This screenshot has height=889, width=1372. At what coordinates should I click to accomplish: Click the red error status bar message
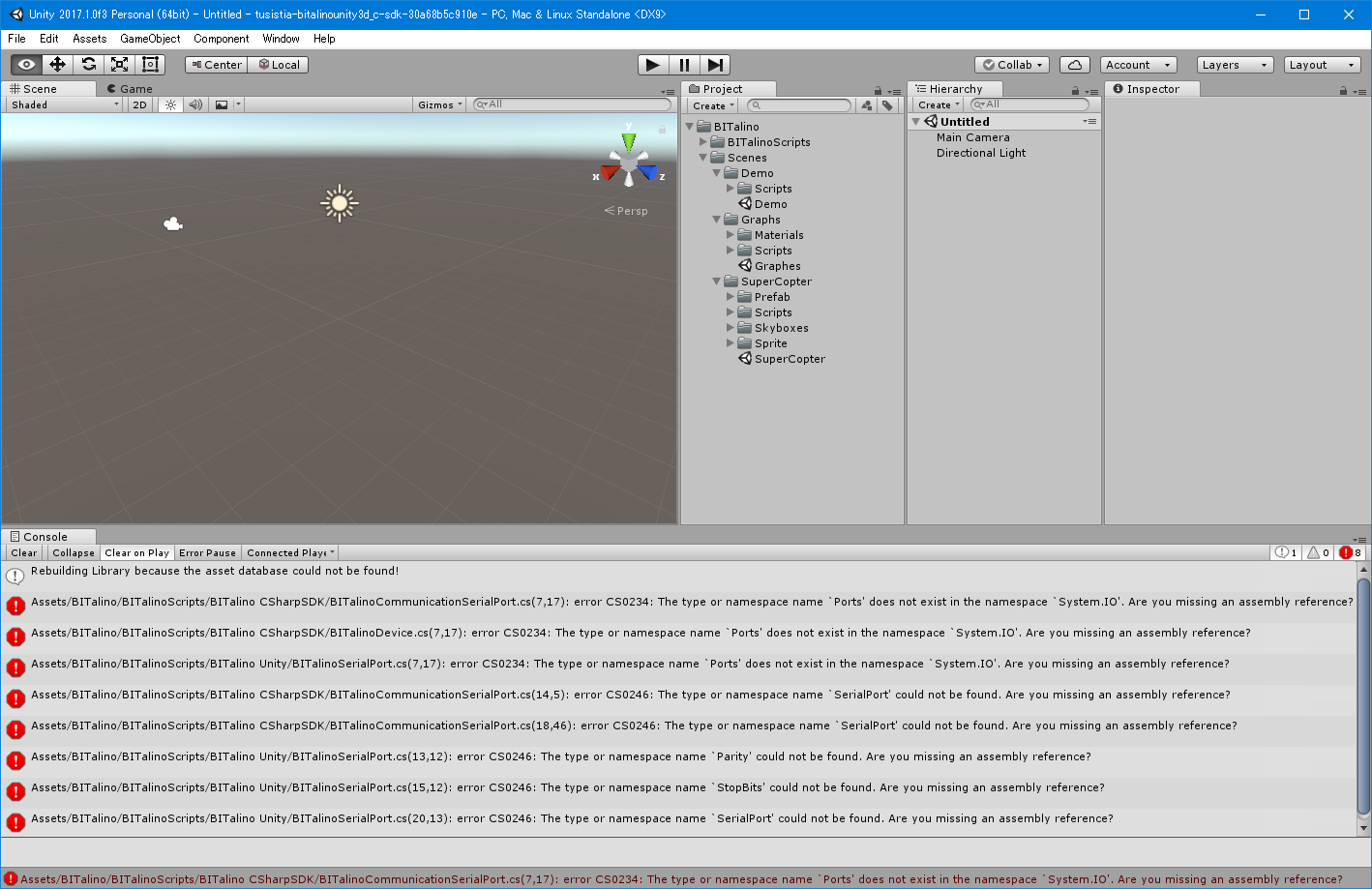pyautogui.click(x=681, y=879)
